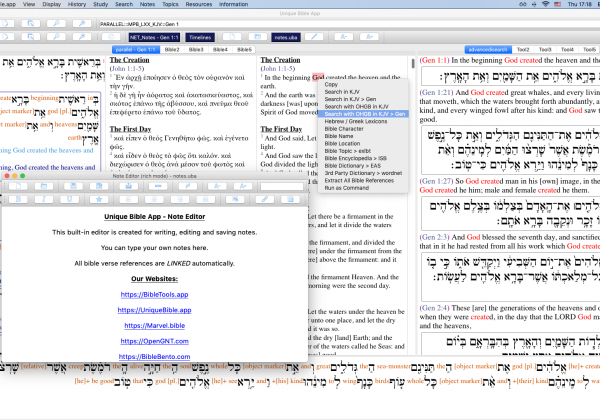Screen dimensions: 600x420
Task: Toggle underline formatting in Note Editor
Action: click(x=69, y=199)
